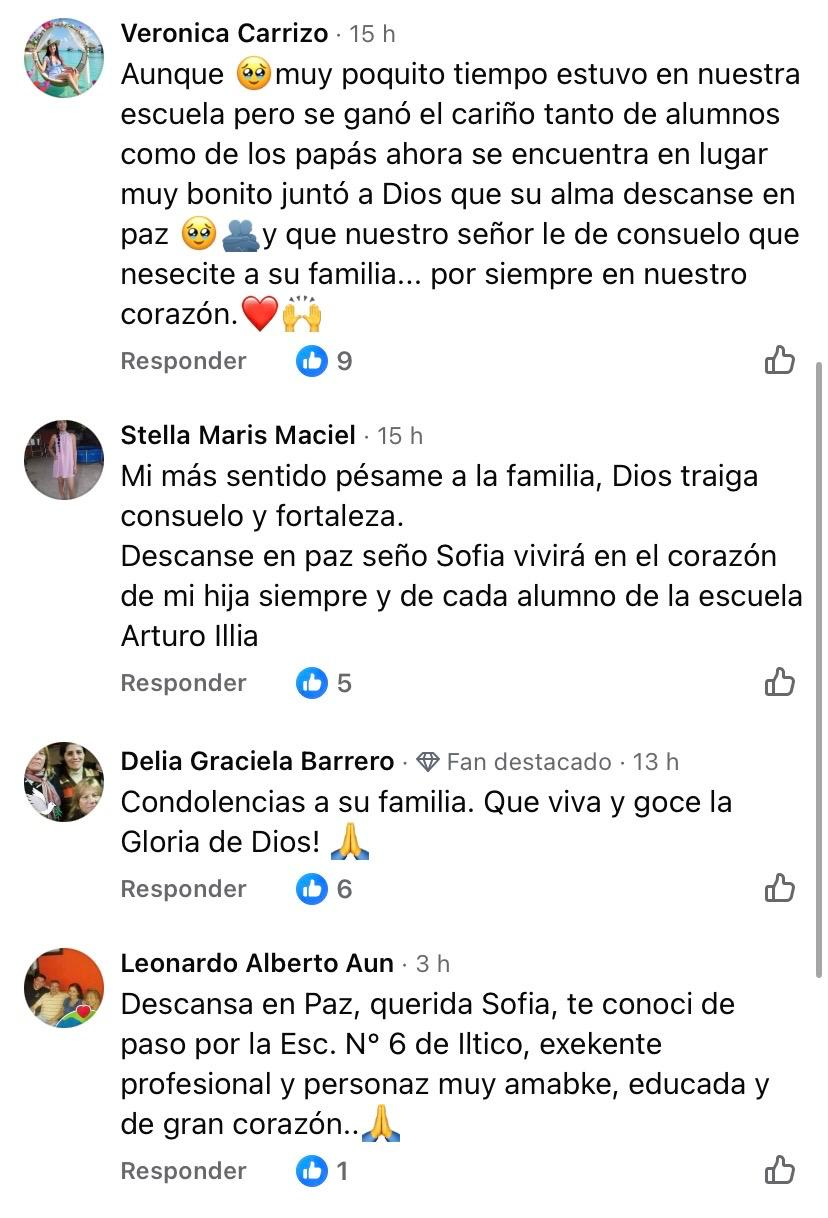Tap thumbs-up on Delia Graciela Barrero's comment

[x=779, y=889]
